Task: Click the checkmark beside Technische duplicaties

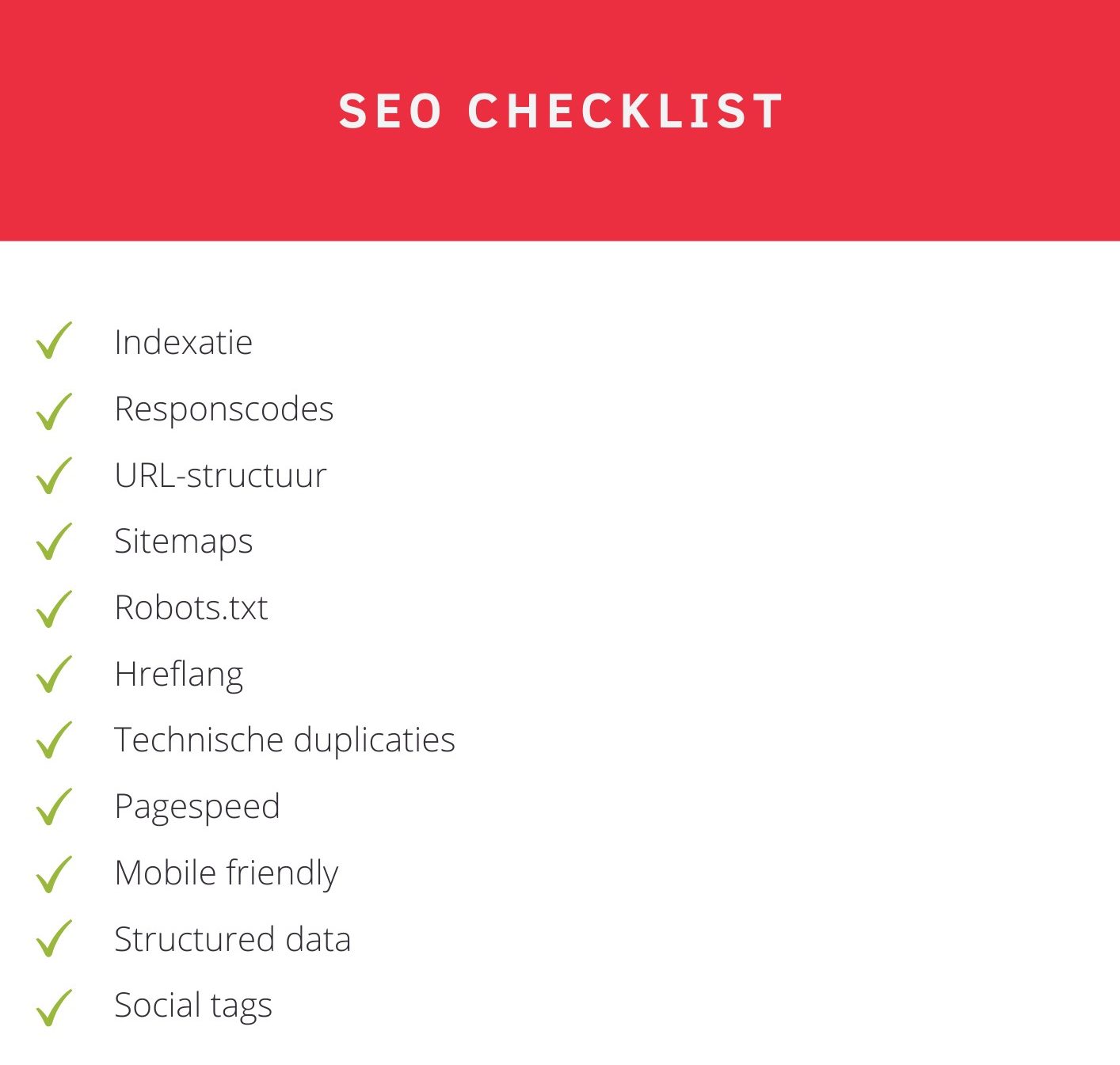Action: [x=54, y=740]
